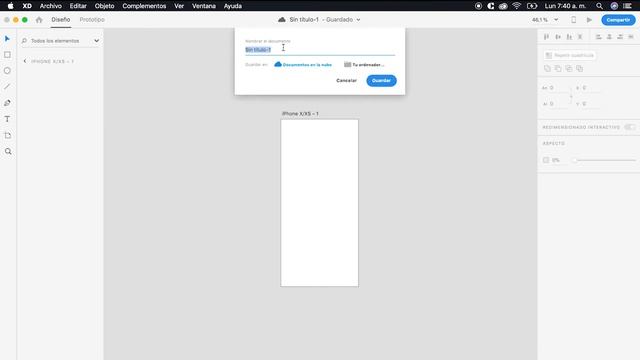The height and width of the screenshot is (360, 640).
Task: Select the Rectangle tool
Action: pyautogui.click(x=7, y=55)
